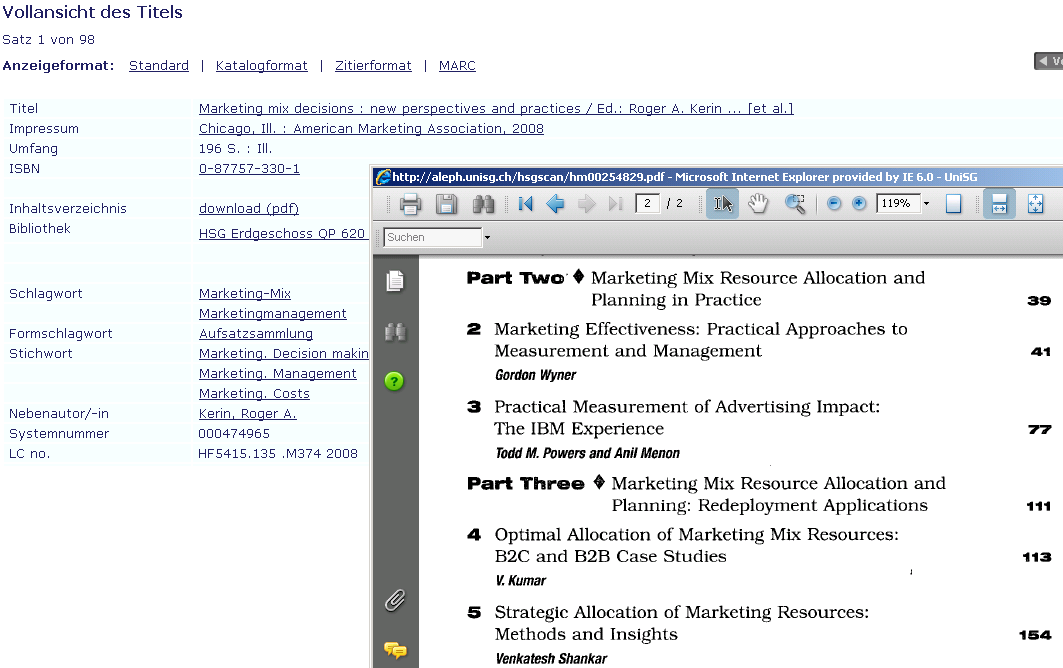Save a copy with the floppy disk icon
1063x668 pixels.
(x=446, y=203)
